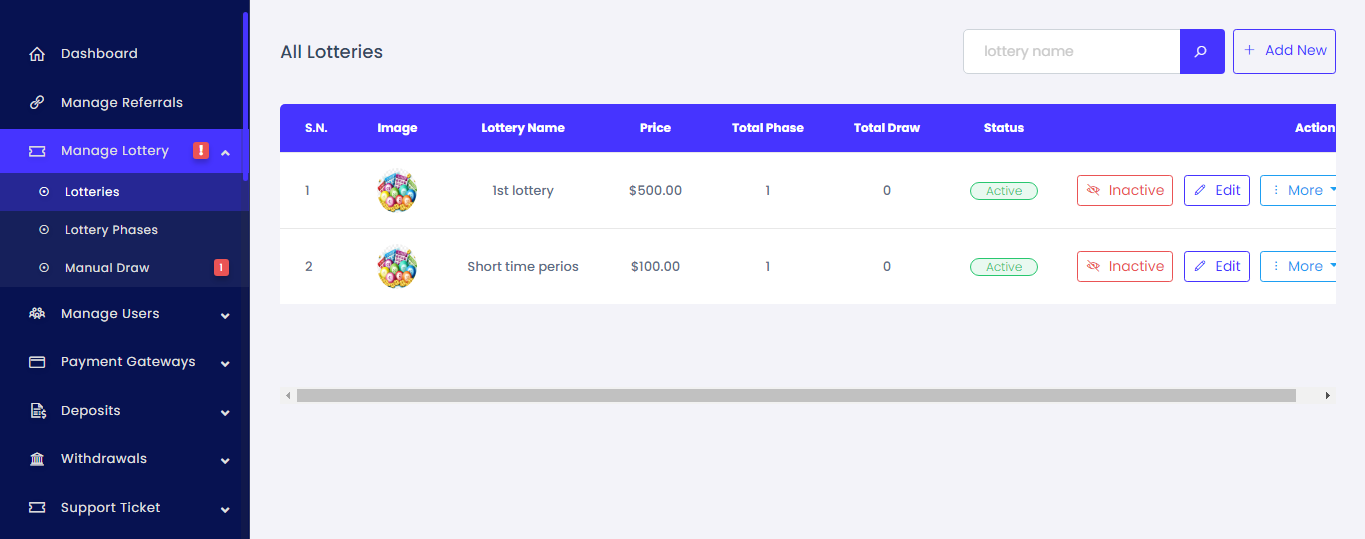The height and width of the screenshot is (539, 1365).
Task: Click the Support Ticket icon
Action: point(37,508)
